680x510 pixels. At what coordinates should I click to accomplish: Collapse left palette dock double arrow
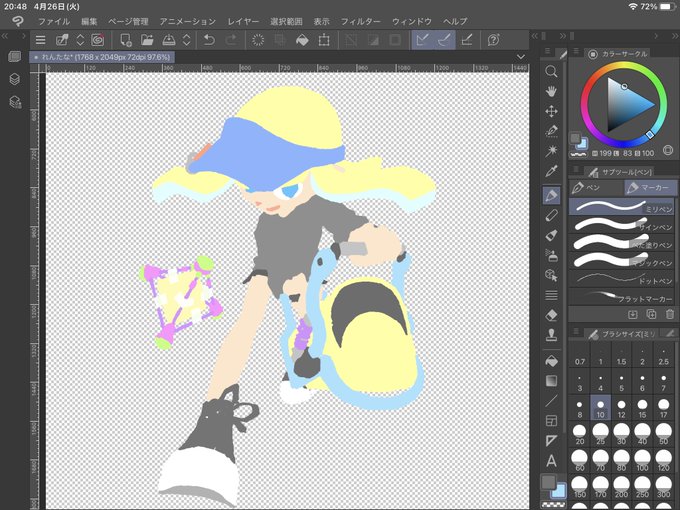[5, 36]
